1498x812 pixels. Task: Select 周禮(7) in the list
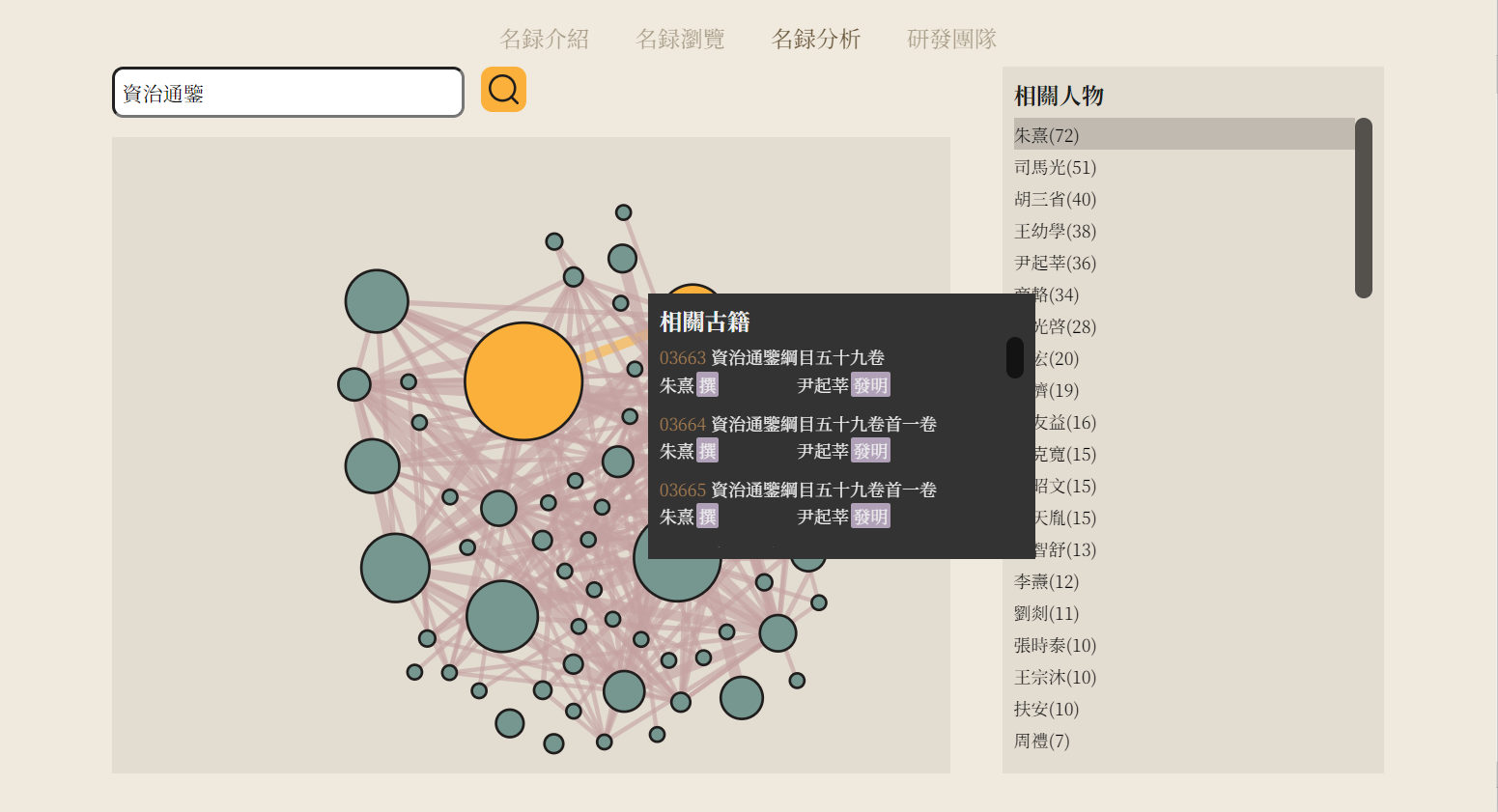1184,741
